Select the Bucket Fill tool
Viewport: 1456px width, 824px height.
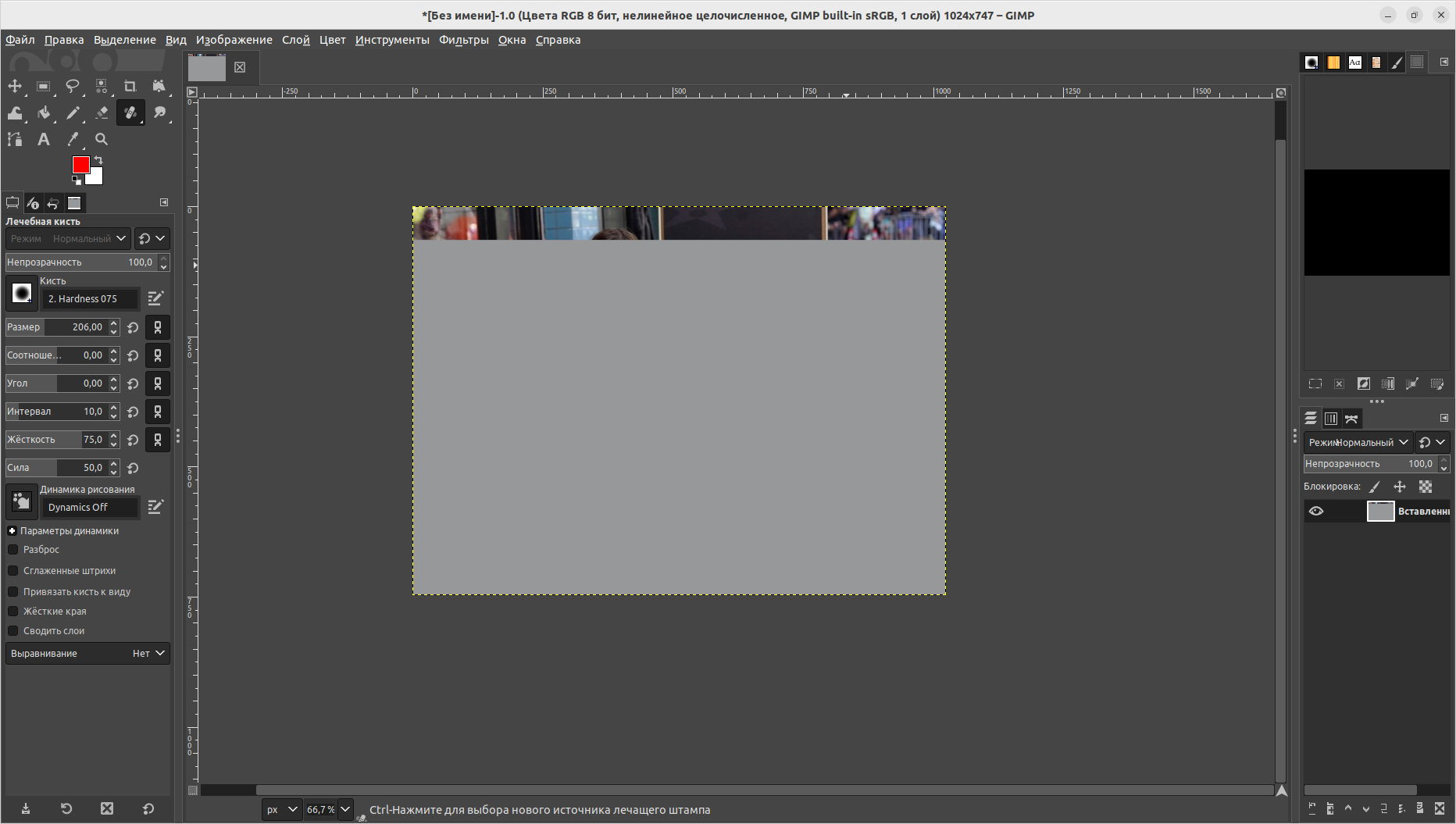point(45,113)
